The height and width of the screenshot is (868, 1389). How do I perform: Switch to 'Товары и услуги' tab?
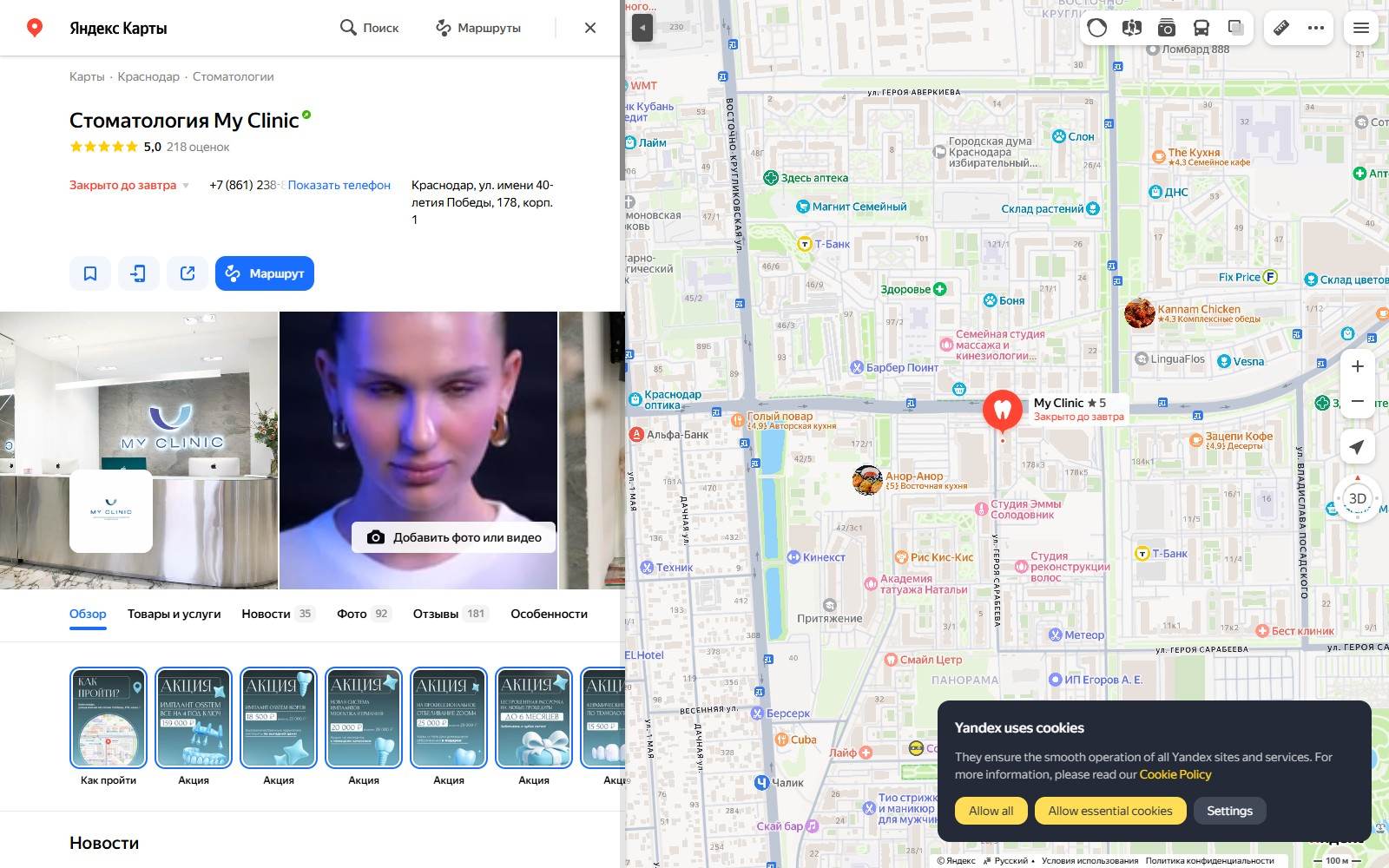(x=174, y=614)
